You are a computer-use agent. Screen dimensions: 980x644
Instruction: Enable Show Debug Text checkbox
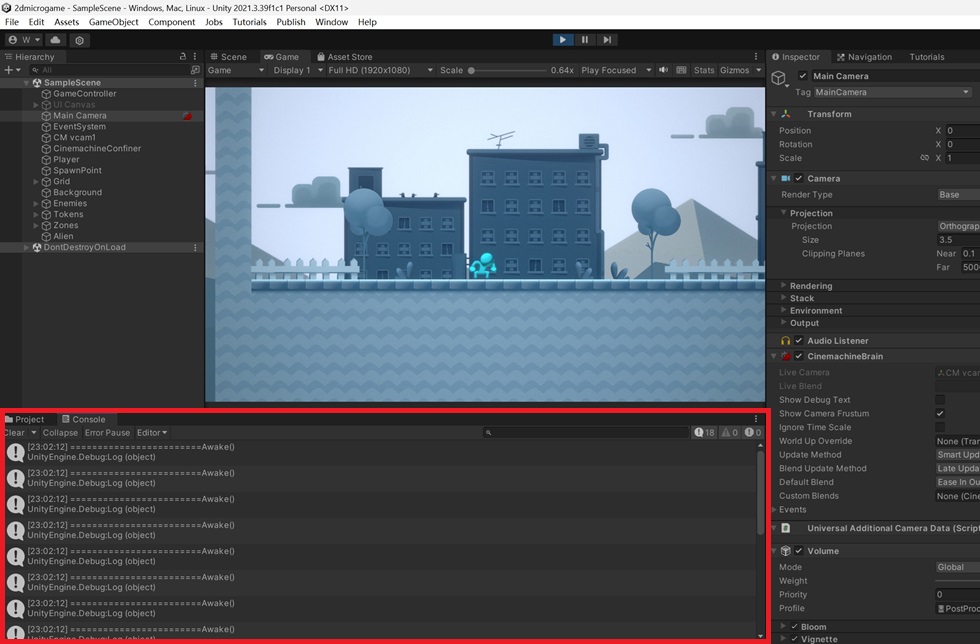(939, 400)
